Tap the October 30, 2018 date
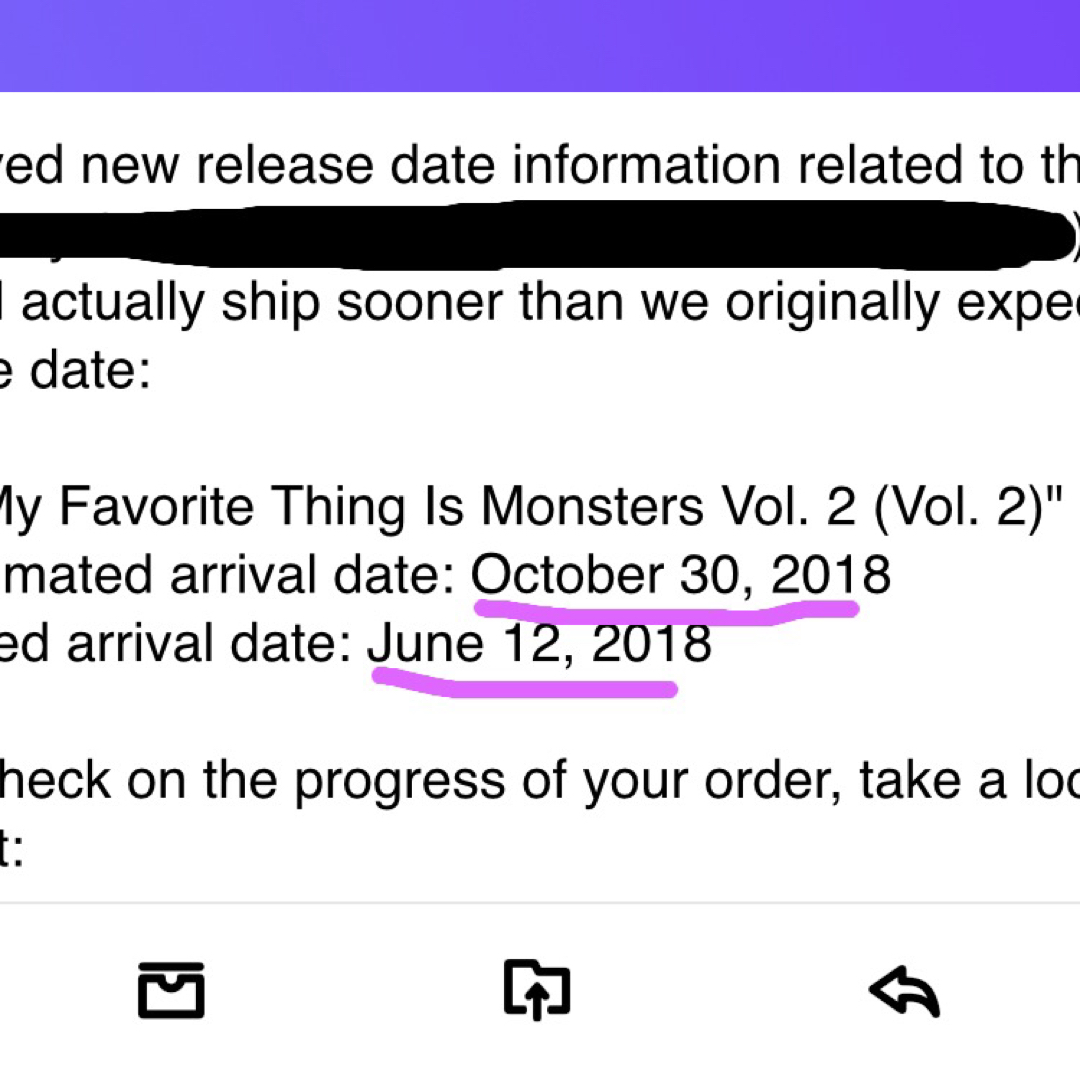This screenshot has height=1080, width=1080. pyautogui.click(x=680, y=576)
